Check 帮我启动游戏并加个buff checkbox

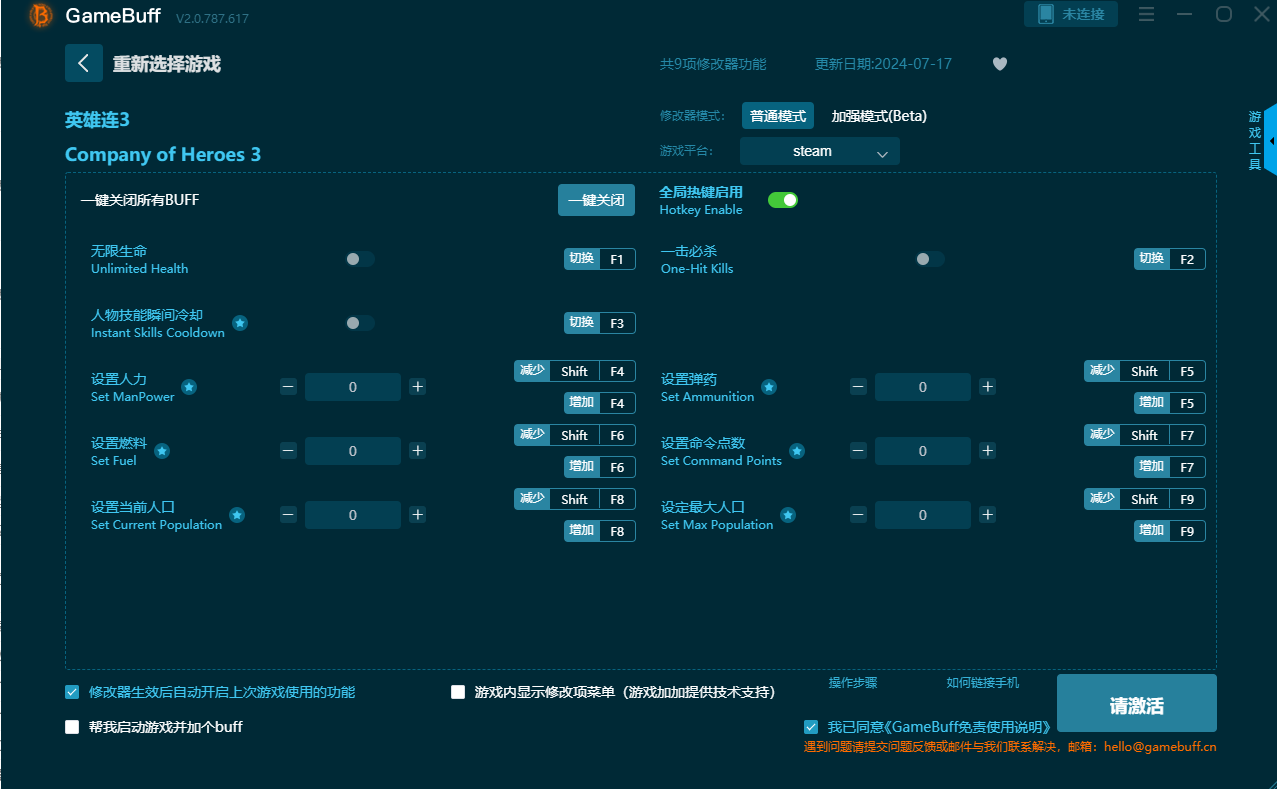pos(72,727)
